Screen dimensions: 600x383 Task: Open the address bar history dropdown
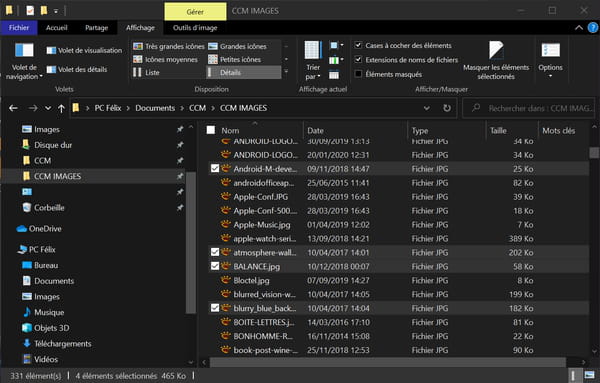click(x=427, y=108)
